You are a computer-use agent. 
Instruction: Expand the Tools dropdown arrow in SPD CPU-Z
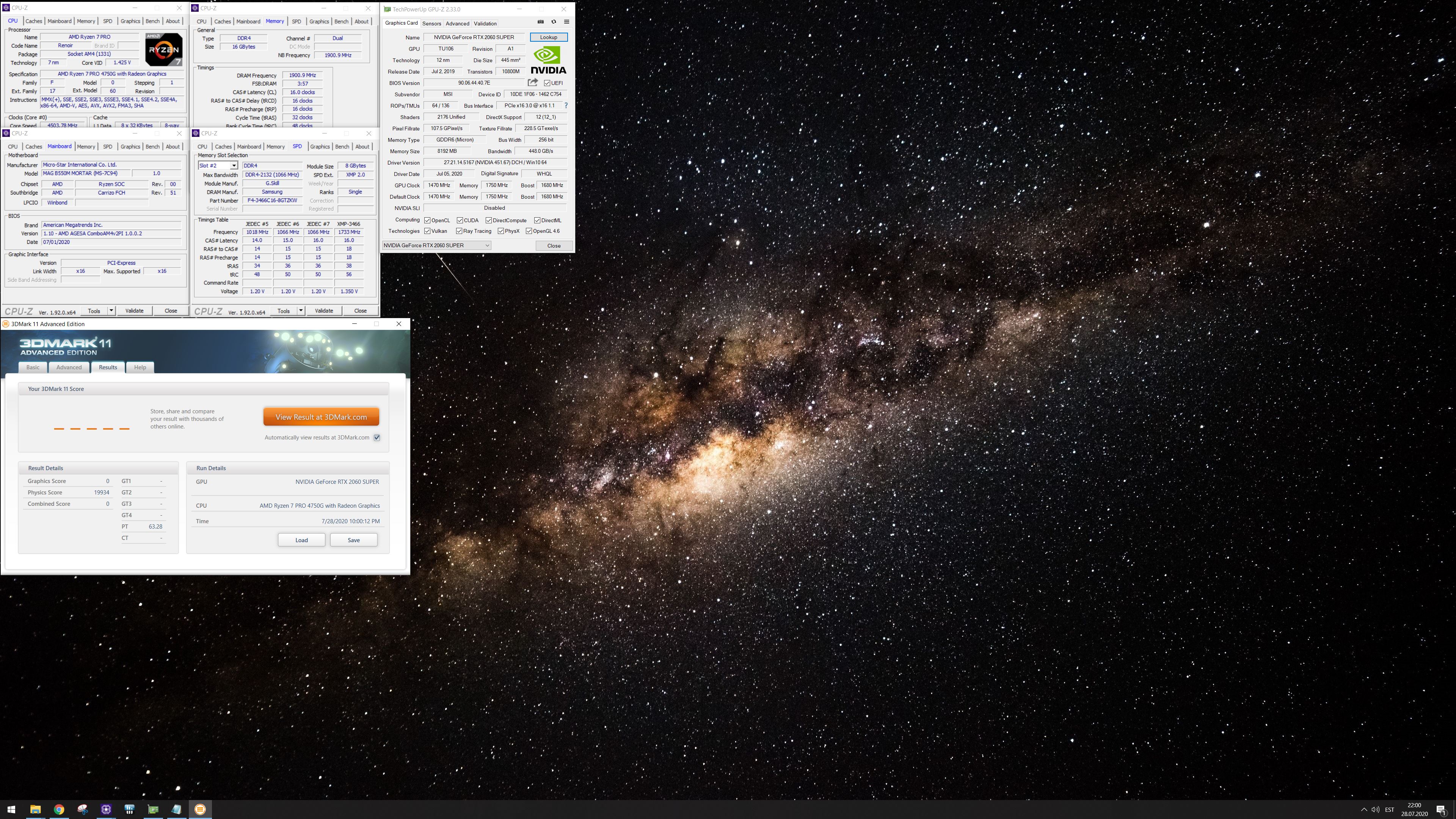[301, 310]
